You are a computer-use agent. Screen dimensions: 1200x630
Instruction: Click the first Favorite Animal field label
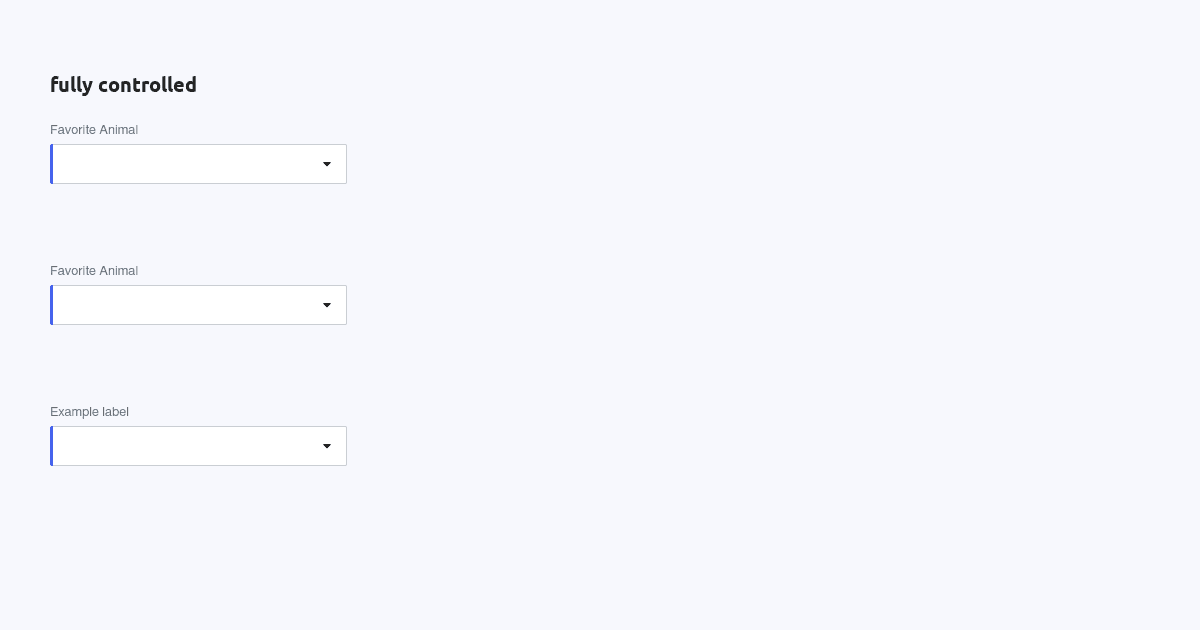pos(94,130)
